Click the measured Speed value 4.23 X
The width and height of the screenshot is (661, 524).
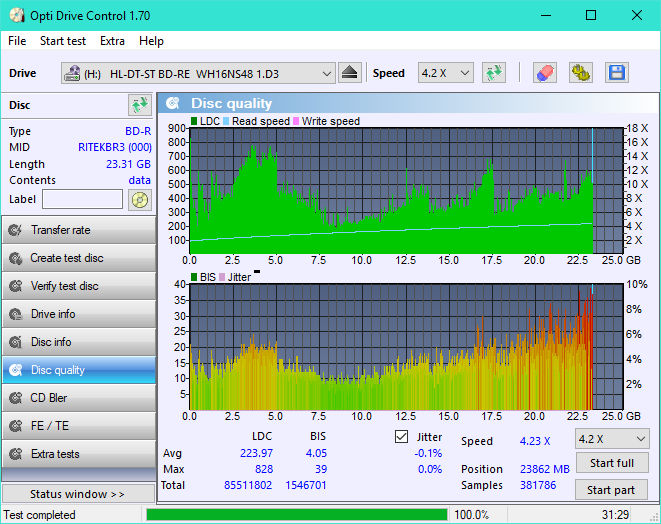pos(535,441)
